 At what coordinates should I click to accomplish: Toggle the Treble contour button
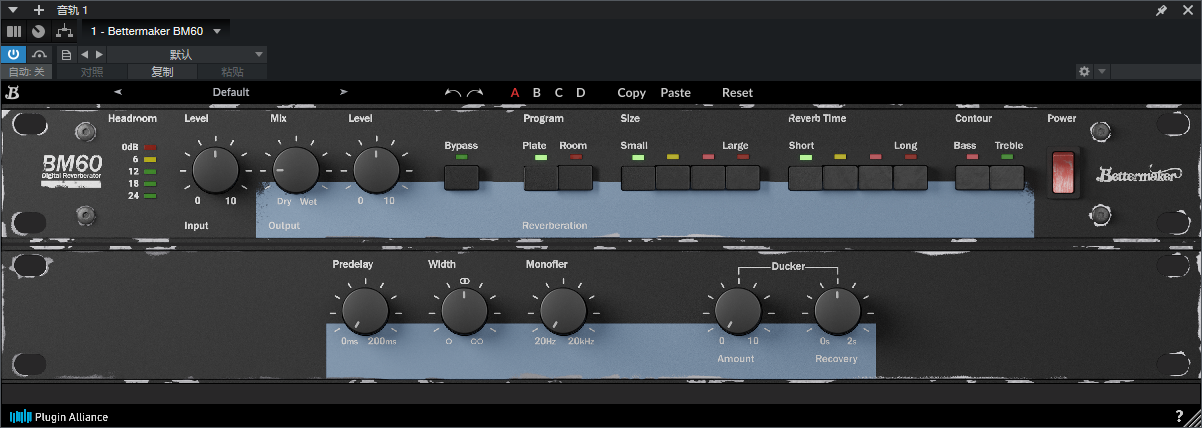coord(1007,178)
